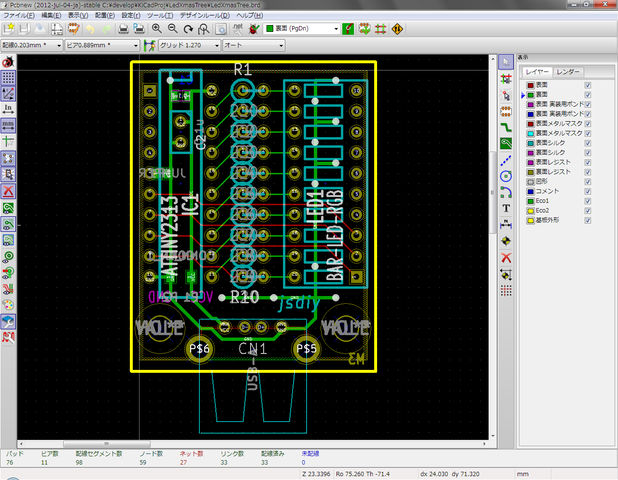Open the grid 1.270 dropdown
618x480 pixels.
click(189, 45)
